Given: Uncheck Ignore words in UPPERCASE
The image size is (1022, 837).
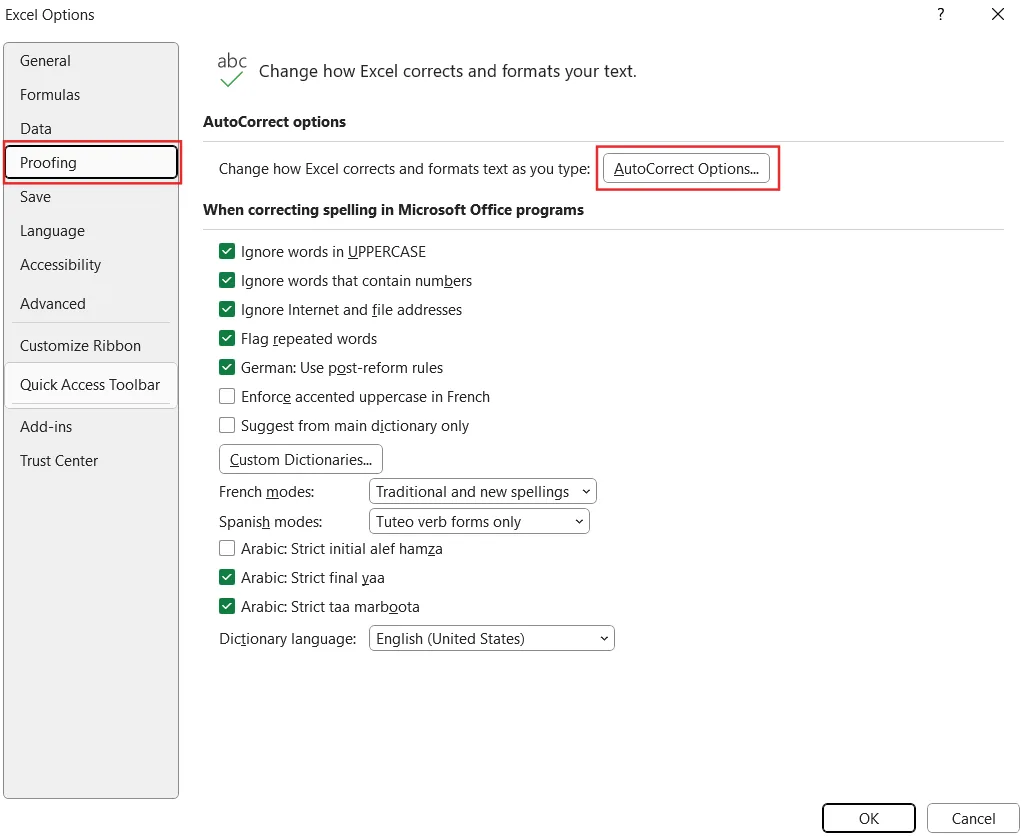Looking at the screenshot, I should 227,252.
